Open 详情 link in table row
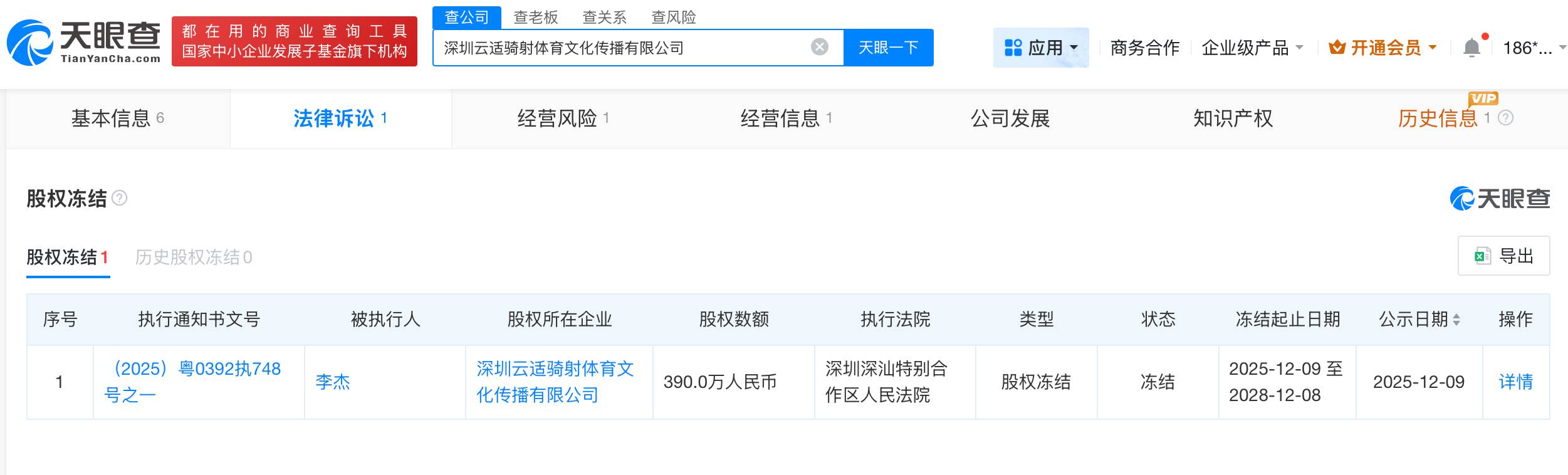The width and height of the screenshot is (1568, 475). (x=1515, y=382)
